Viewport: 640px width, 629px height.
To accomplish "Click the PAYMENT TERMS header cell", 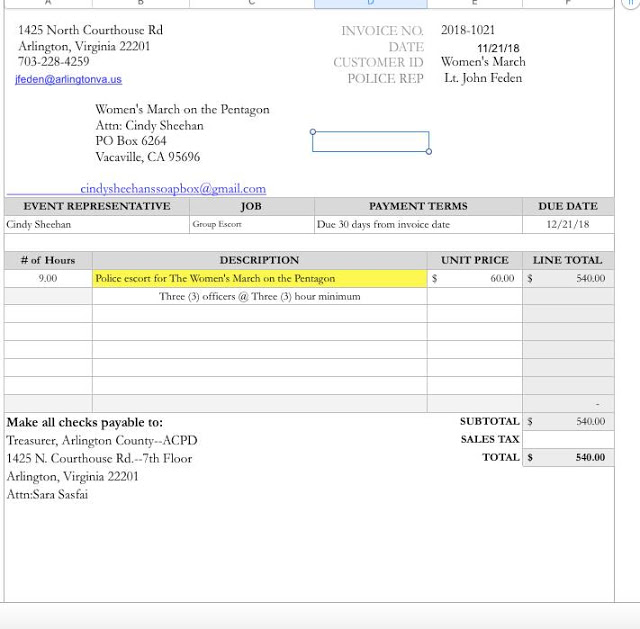I will point(418,206).
